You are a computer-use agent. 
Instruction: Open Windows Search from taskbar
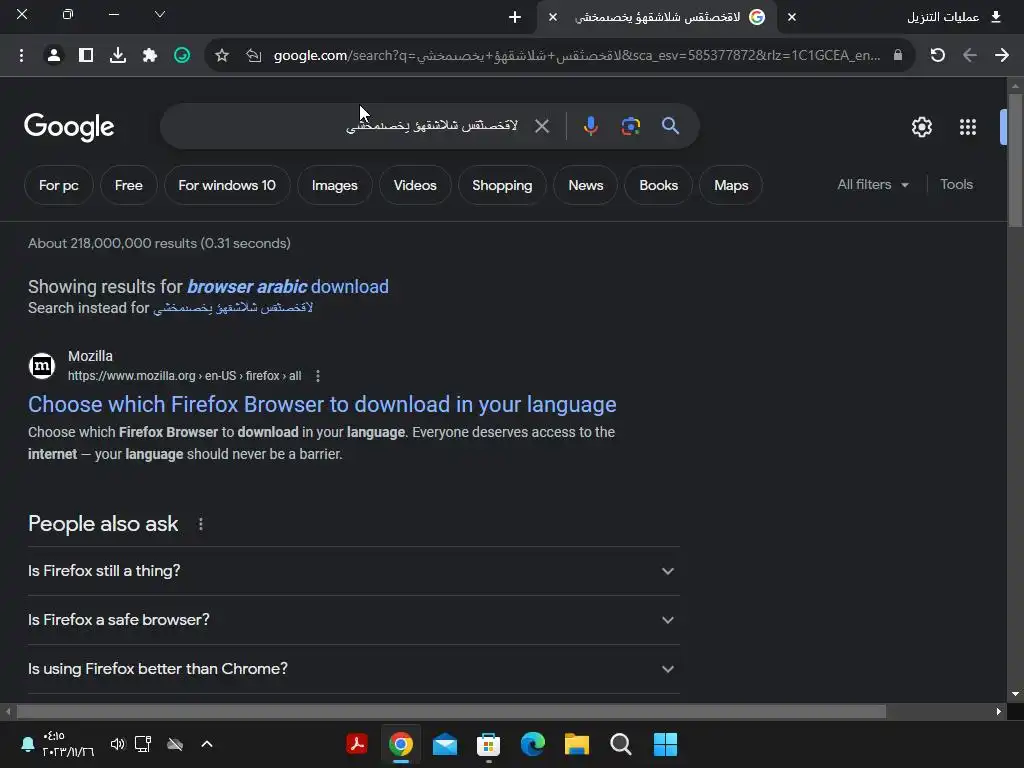620,744
